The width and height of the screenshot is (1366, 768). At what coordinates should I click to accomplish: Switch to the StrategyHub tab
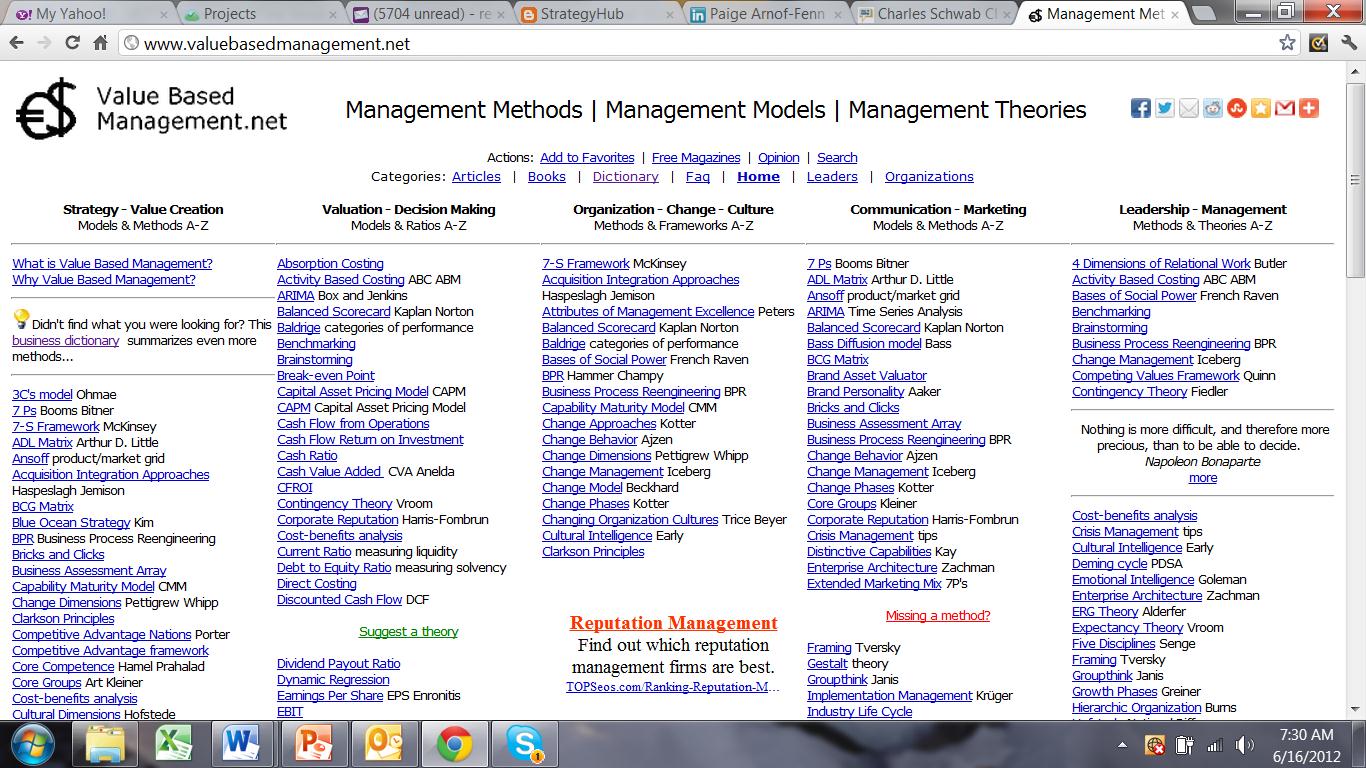point(583,14)
